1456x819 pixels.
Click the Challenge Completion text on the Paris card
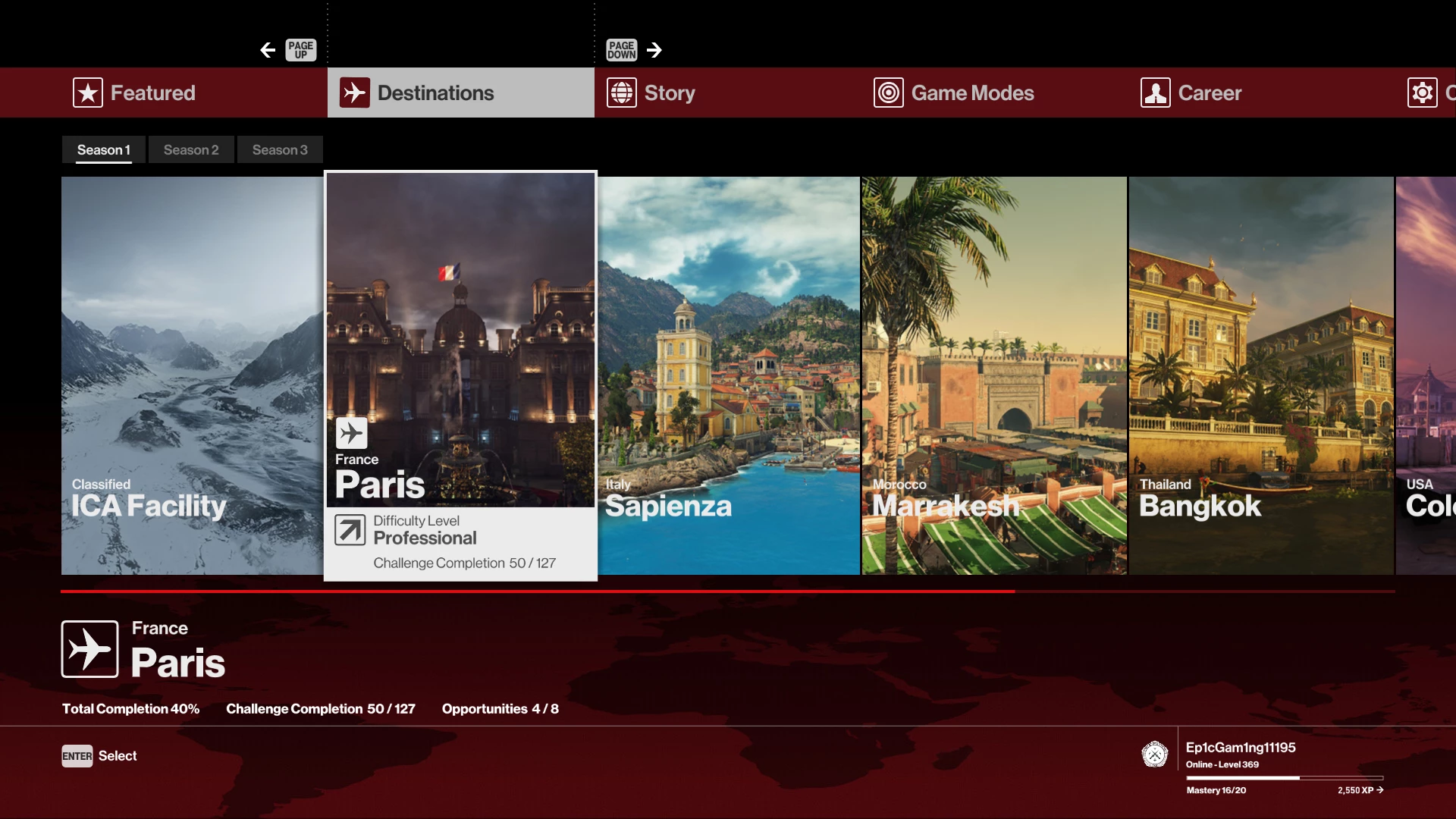(x=465, y=563)
